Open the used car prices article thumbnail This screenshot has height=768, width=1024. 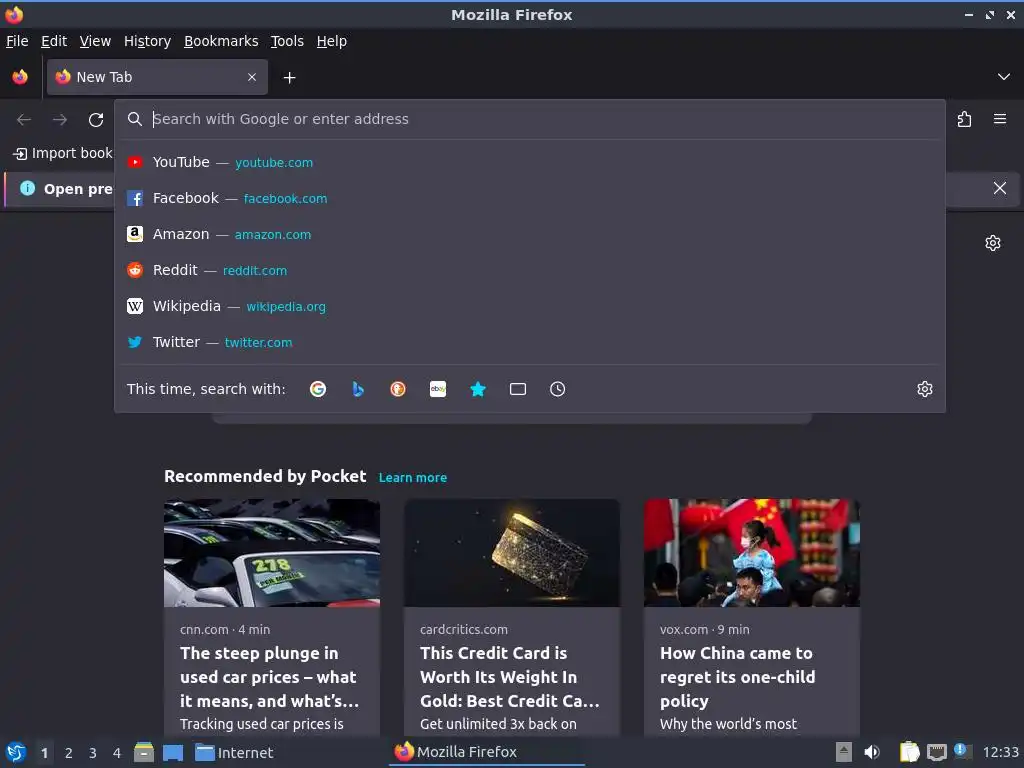(272, 552)
